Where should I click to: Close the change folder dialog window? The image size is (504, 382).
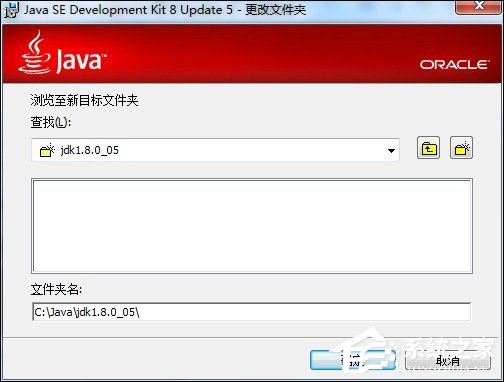coord(479,7)
